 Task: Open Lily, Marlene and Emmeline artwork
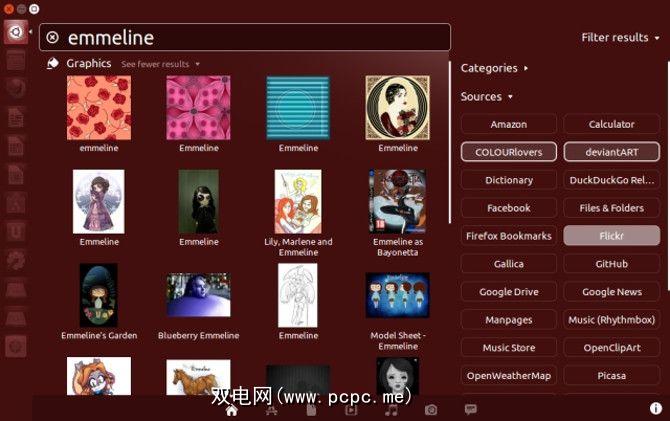click(x=298, y=201)
